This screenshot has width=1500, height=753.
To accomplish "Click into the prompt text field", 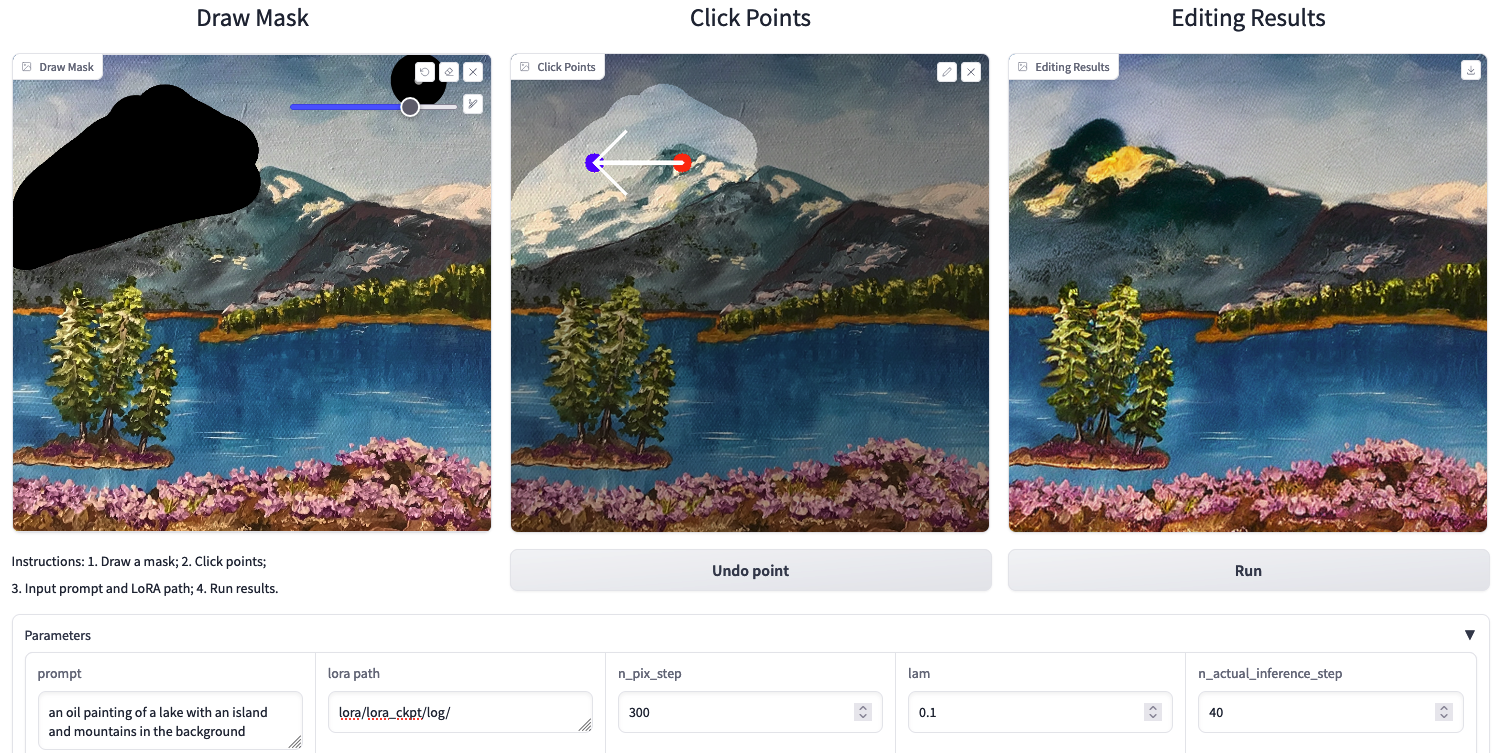I will (x=170, y=721).
